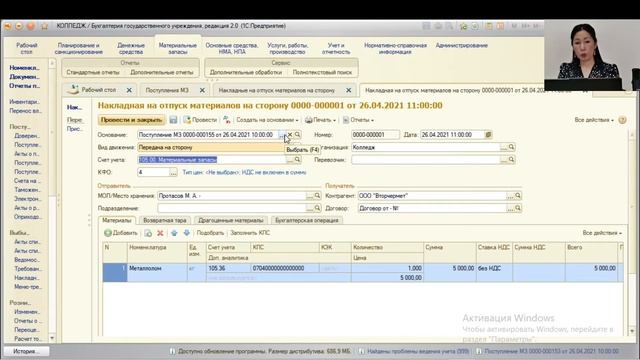Image resolution: width=640 pixels, height=360 pixels.
Task: Open МОЛ/Место хранения magnifier icon
Action: [317, 196]
